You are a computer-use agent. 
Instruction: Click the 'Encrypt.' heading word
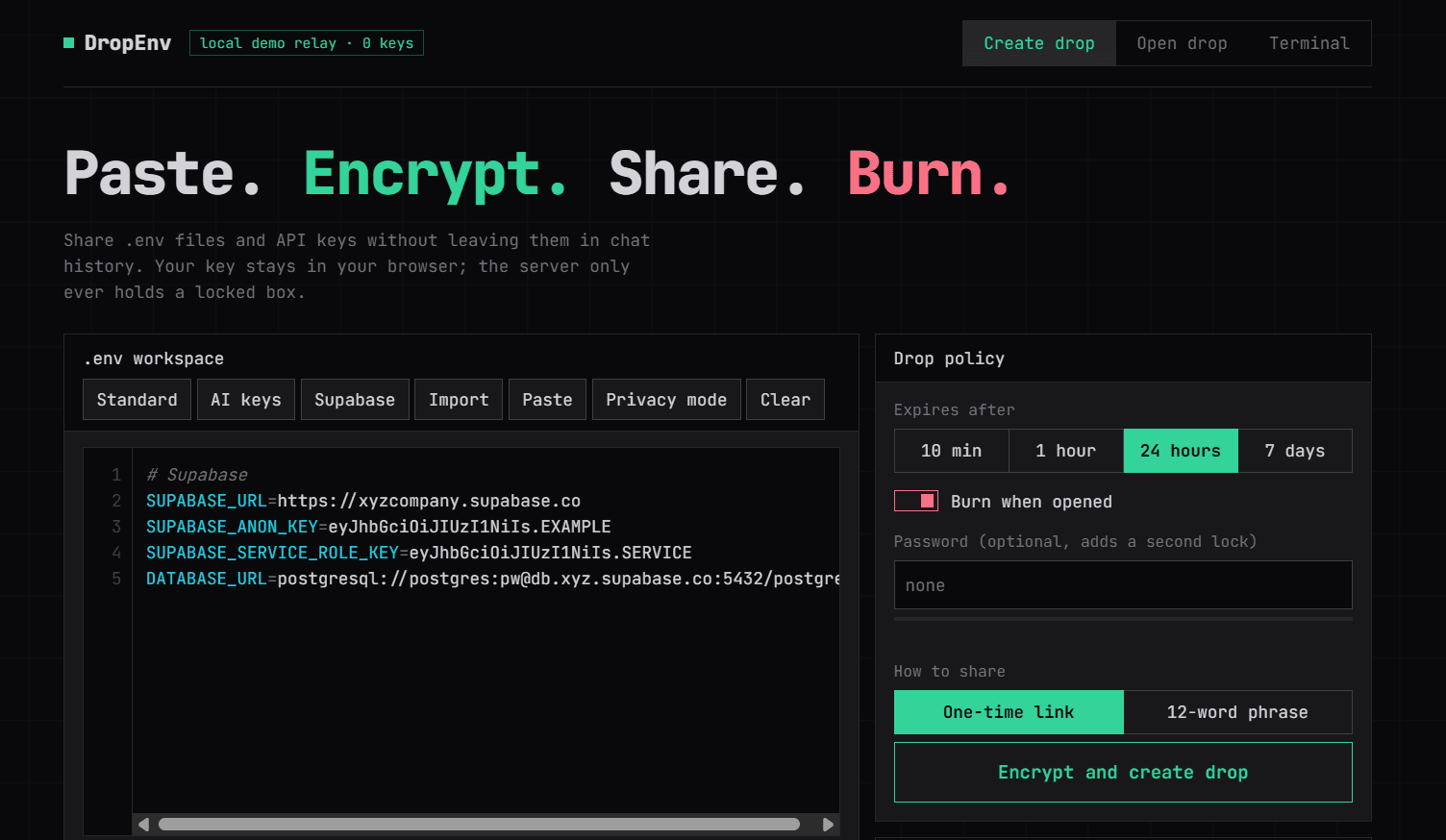tap(436, 174)
